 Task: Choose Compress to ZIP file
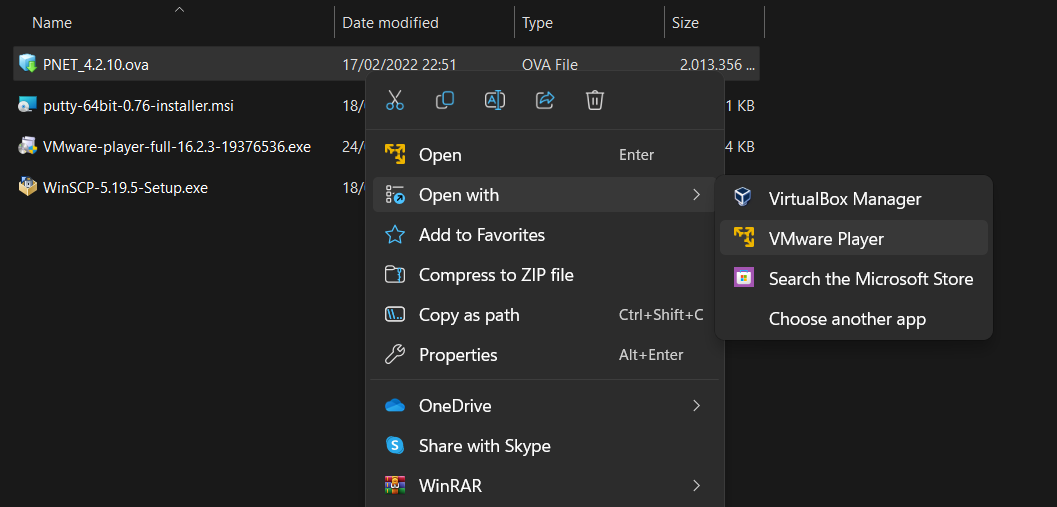[545, 274]
